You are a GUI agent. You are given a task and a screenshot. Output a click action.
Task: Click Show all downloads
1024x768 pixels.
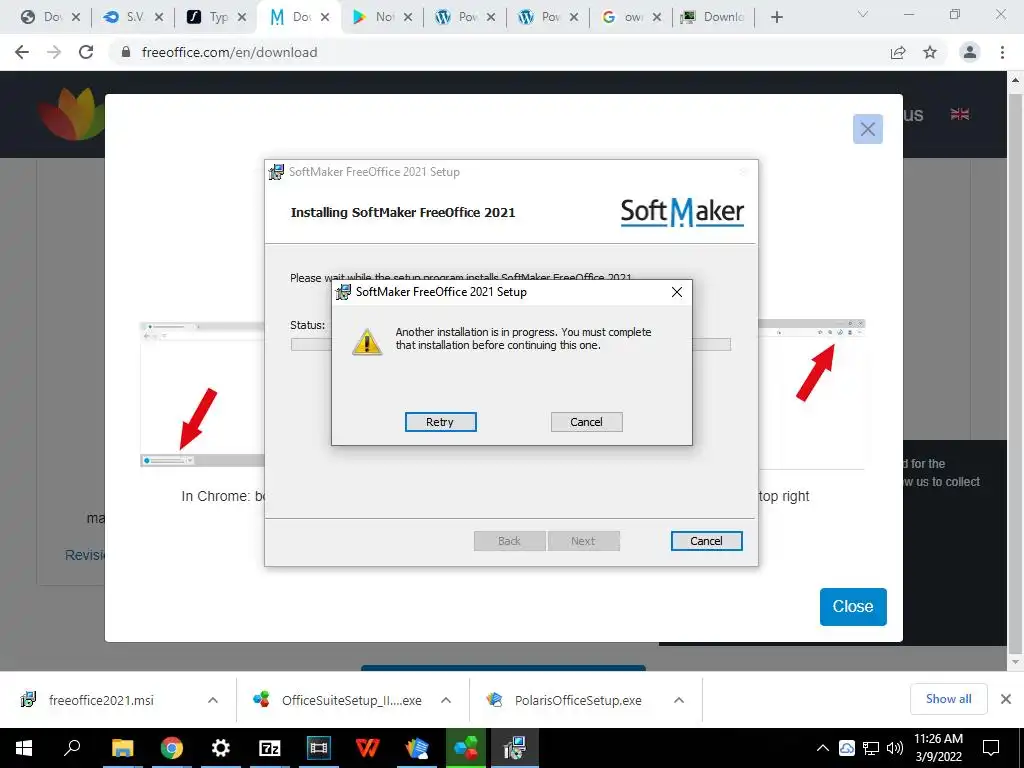tap(948, 699)
